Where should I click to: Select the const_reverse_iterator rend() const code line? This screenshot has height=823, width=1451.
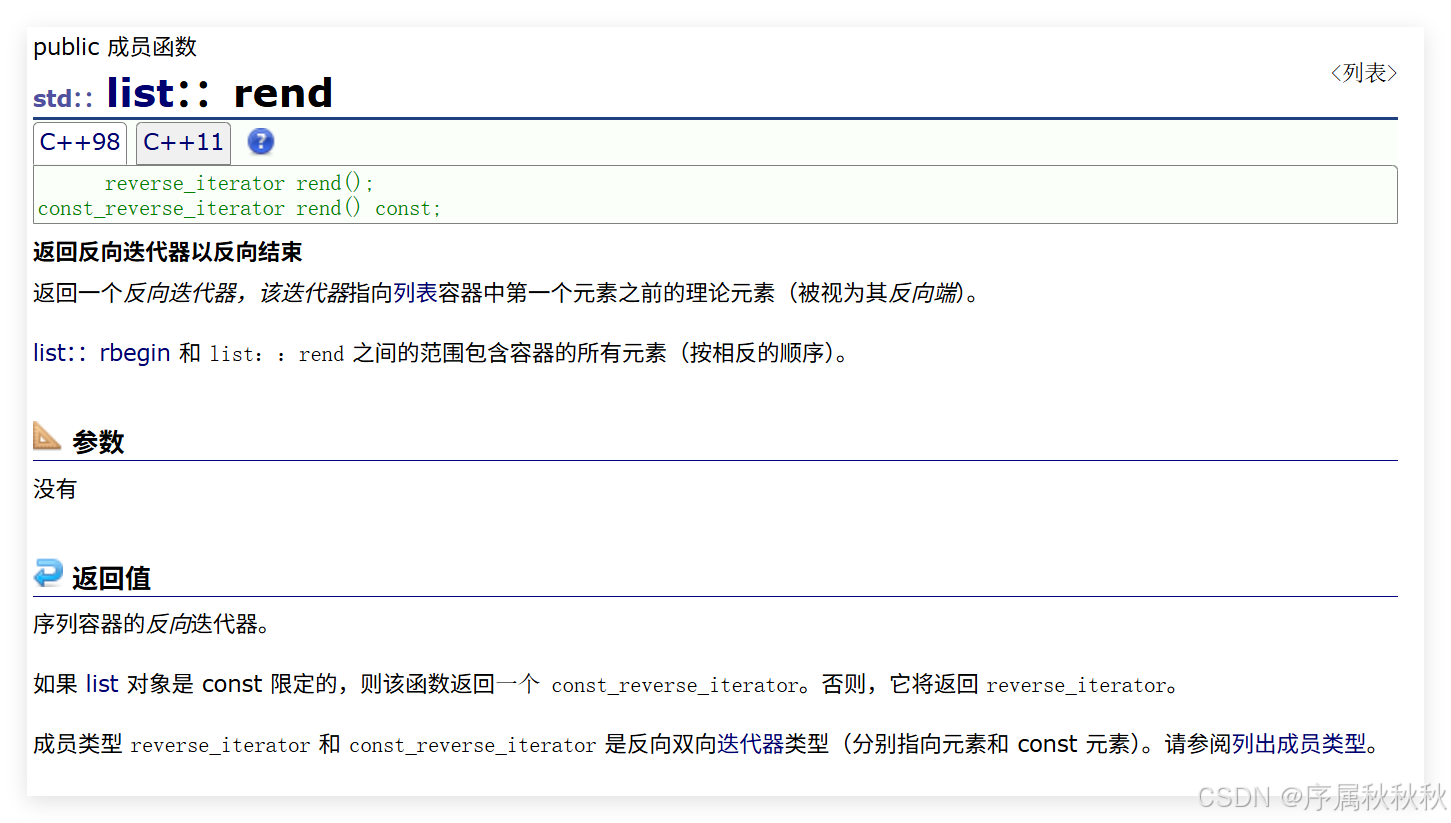238,208
